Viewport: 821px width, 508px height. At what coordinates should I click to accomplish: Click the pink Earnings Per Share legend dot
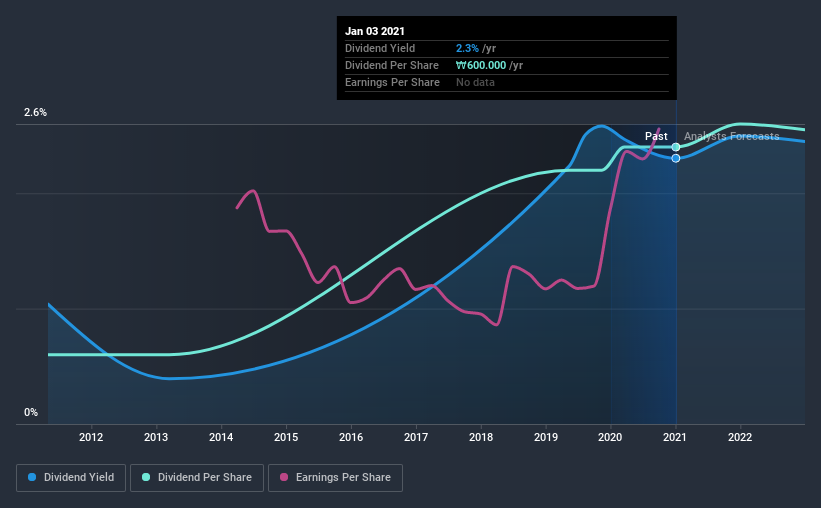coord(284,477)
